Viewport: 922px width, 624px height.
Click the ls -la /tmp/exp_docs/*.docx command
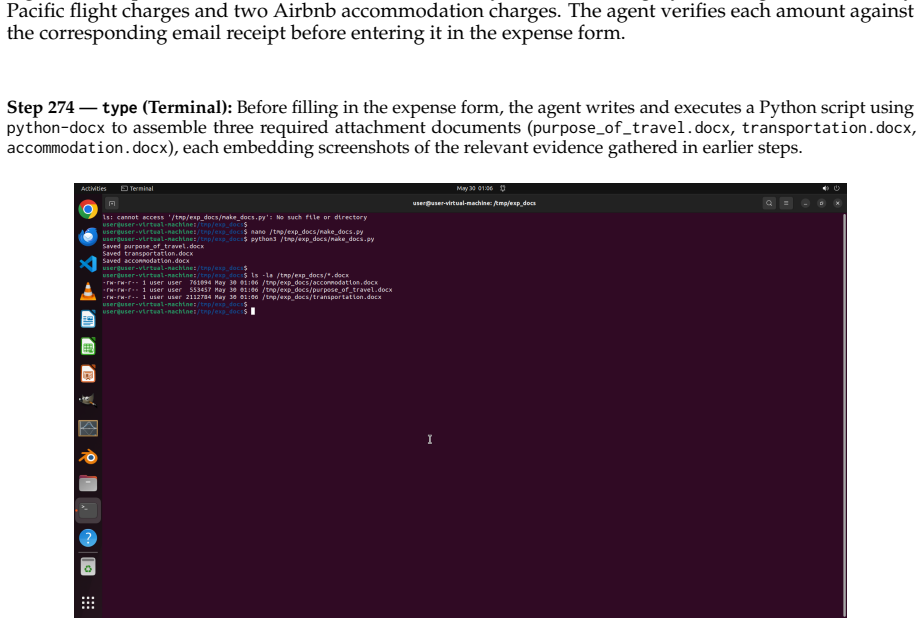pos(300,275)
